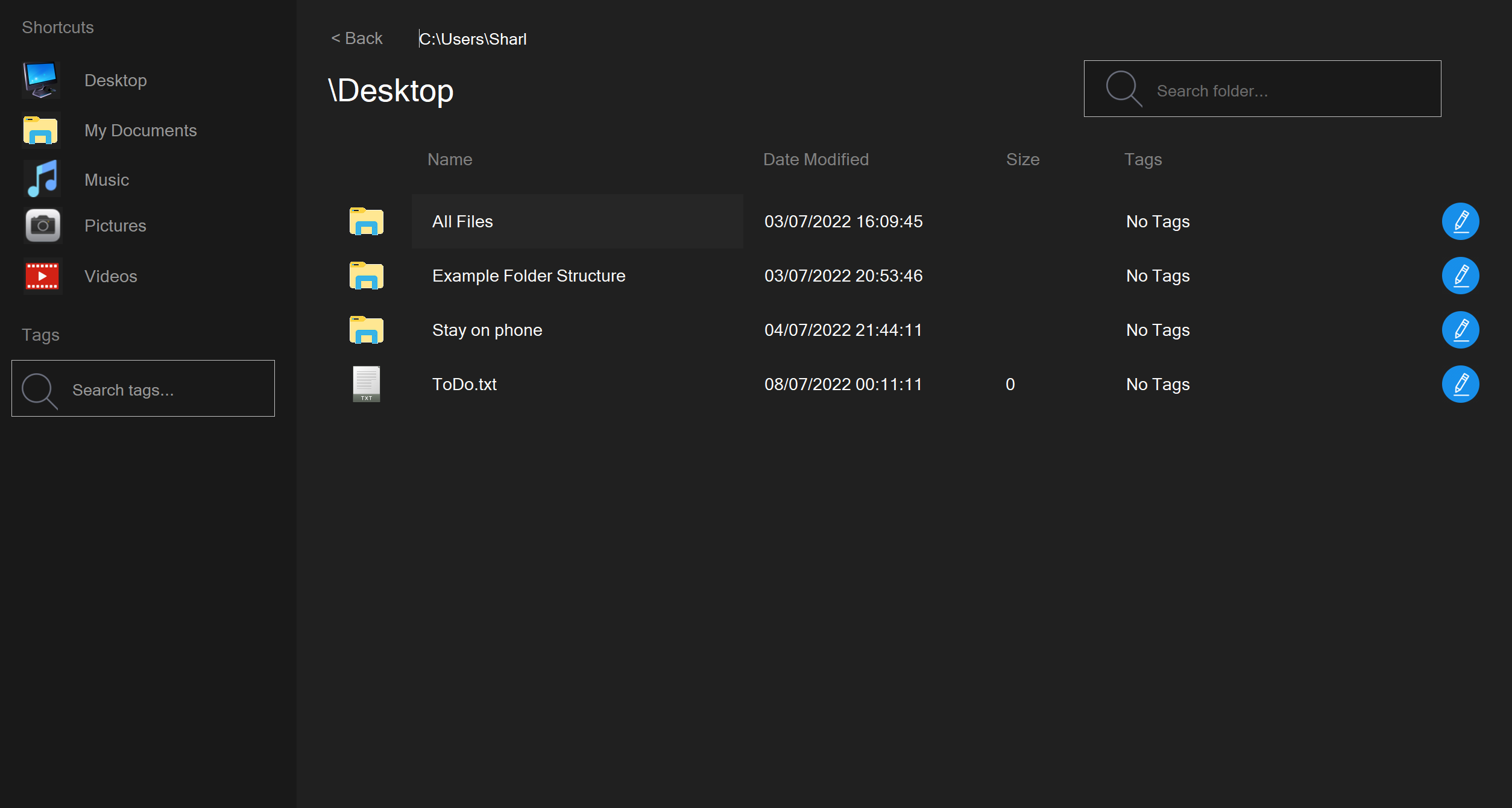The image size is (1512, 808).
Task: Click the Videos film icon
Action: tap(42, 276)
